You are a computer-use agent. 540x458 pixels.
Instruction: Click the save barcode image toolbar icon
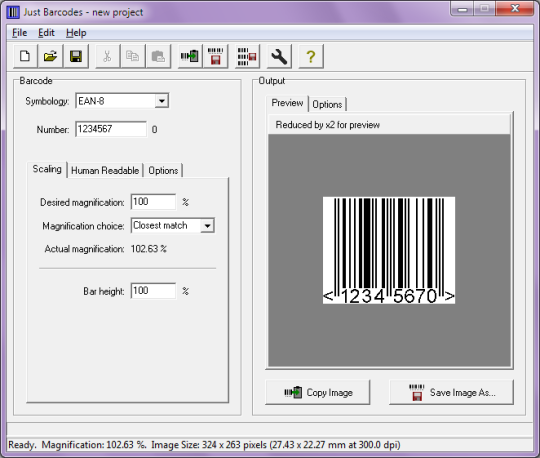(x=216, y=56)
